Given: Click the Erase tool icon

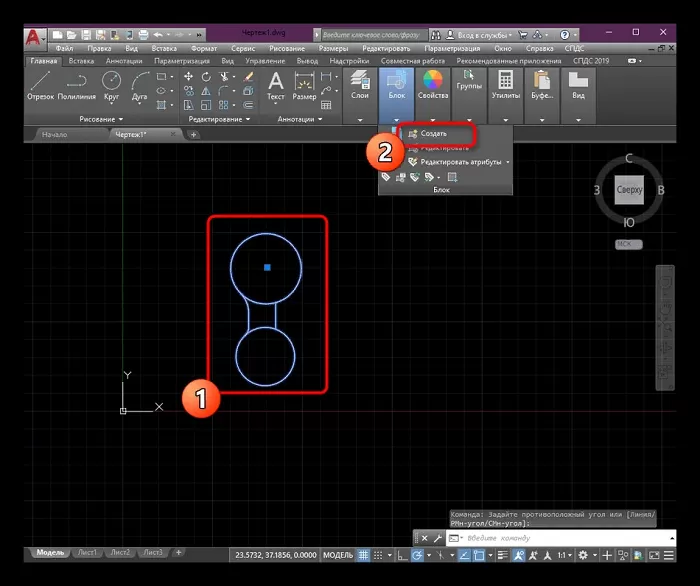Looking at the screenshot, I should click(x=248, y=77).
